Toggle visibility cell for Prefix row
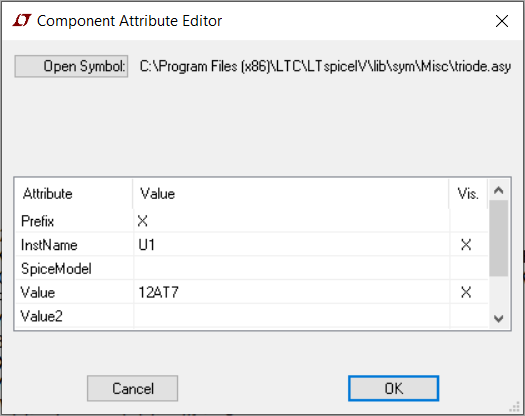525x416 pixels. pos(468,221)
